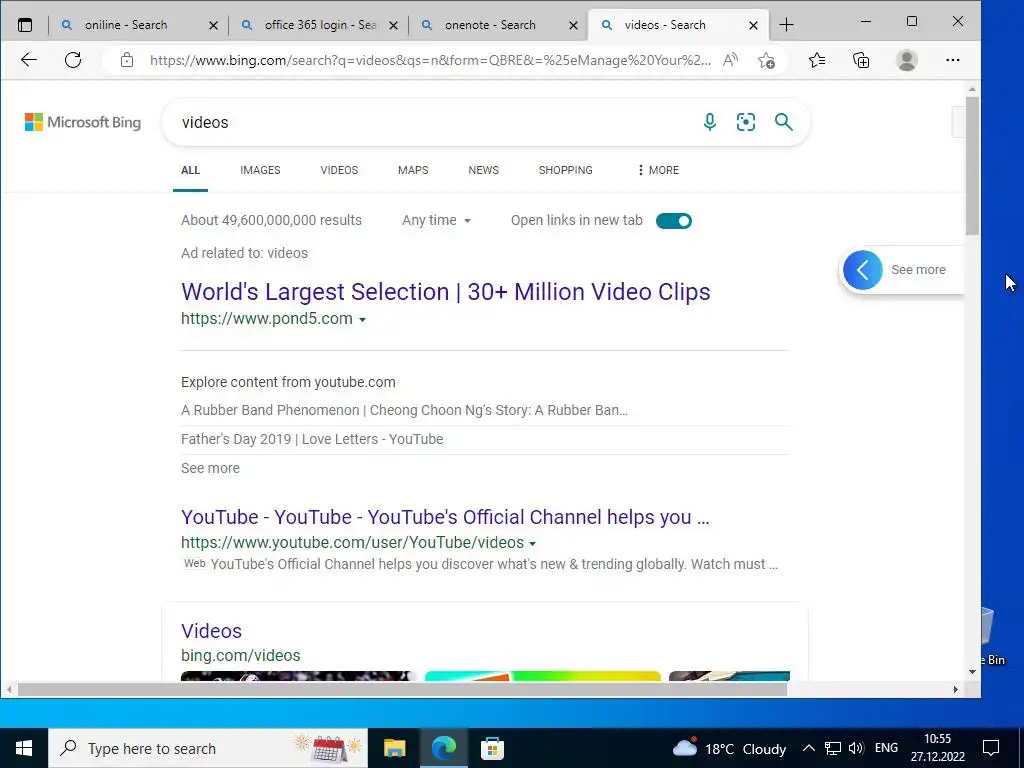
Task: Start Read aloud from address bar icon
Action: 730,60
